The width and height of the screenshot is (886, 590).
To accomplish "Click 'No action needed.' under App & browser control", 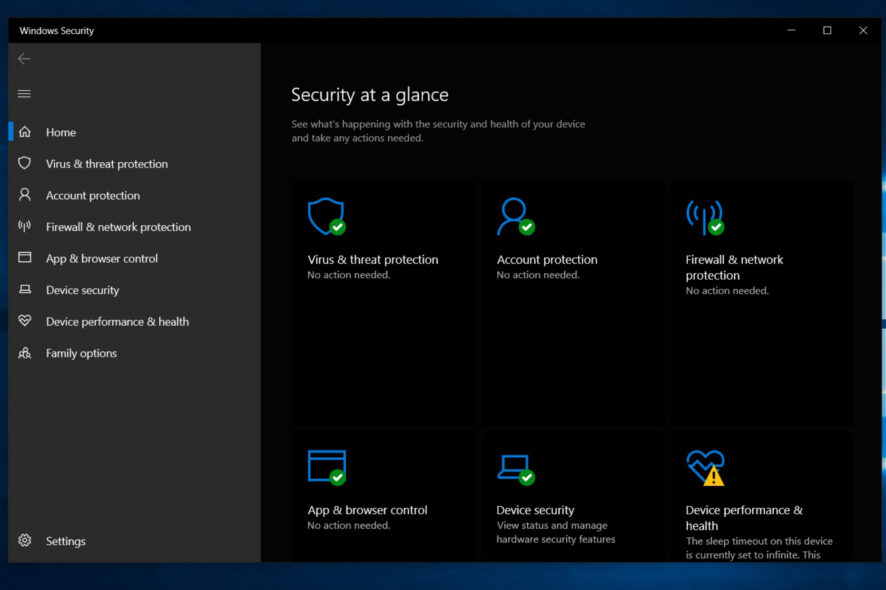I will (x=349, y=525).
